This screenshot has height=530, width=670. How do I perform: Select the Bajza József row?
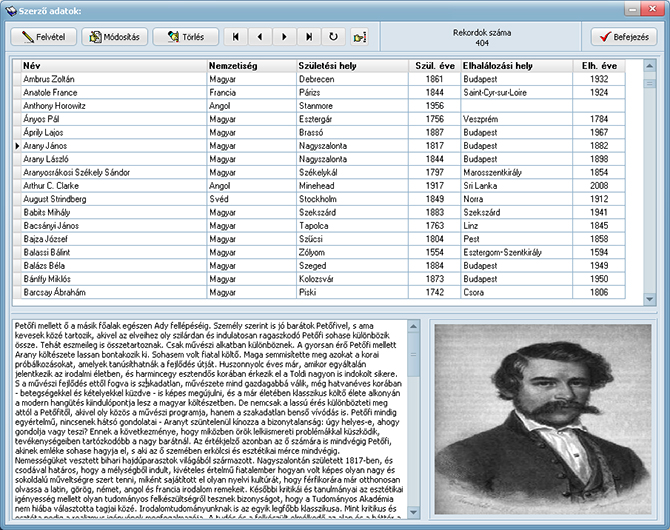(x=319, y=239)
